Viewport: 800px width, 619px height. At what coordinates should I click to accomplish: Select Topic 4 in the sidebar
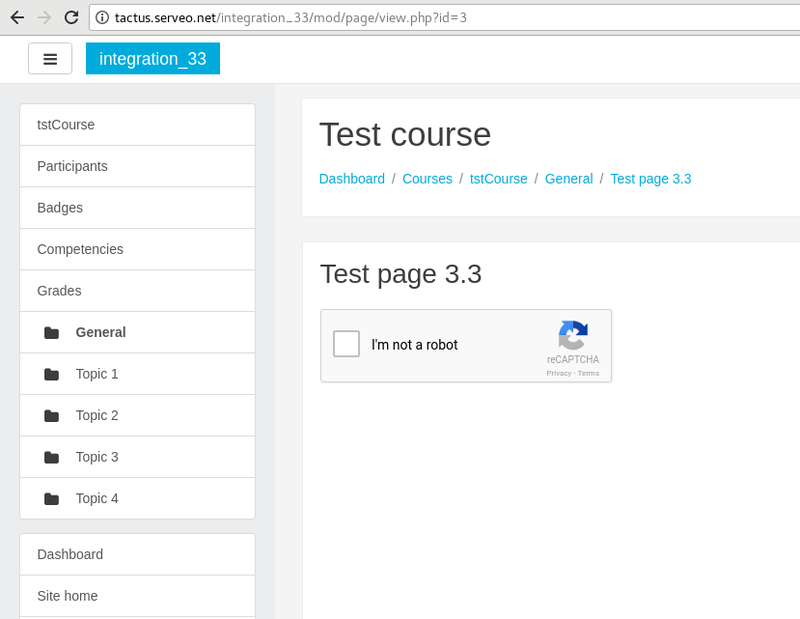pyautogui.click(x=137, y=499)
